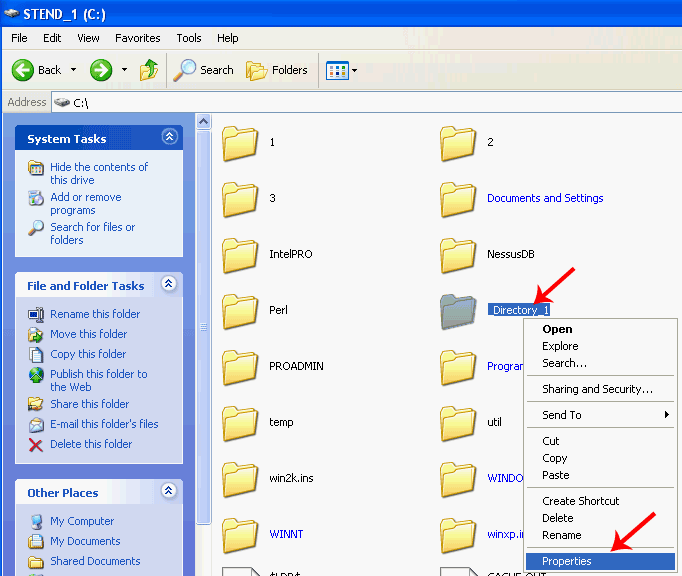Viewport: 682px width, 576px height.
Task: Click the green Back arrow icon
Action: (23, 70)
